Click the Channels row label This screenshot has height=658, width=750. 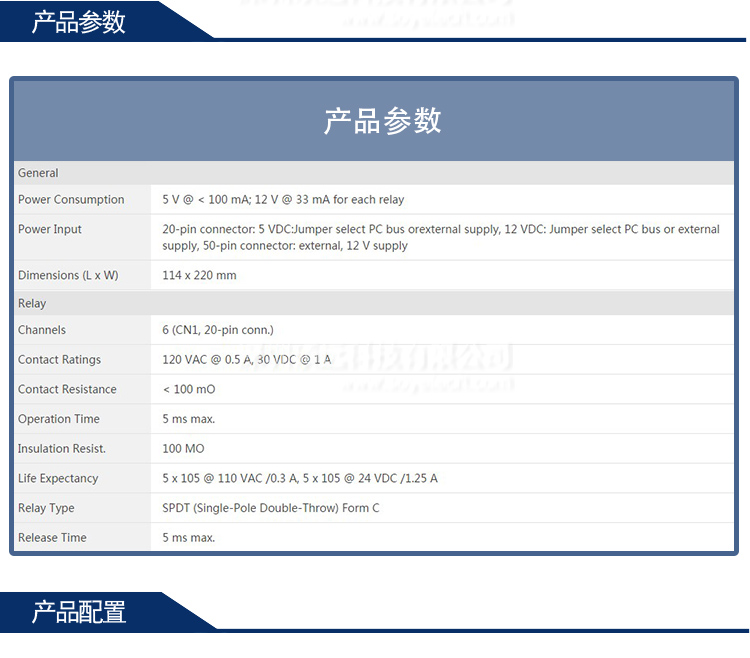point(42,330)
